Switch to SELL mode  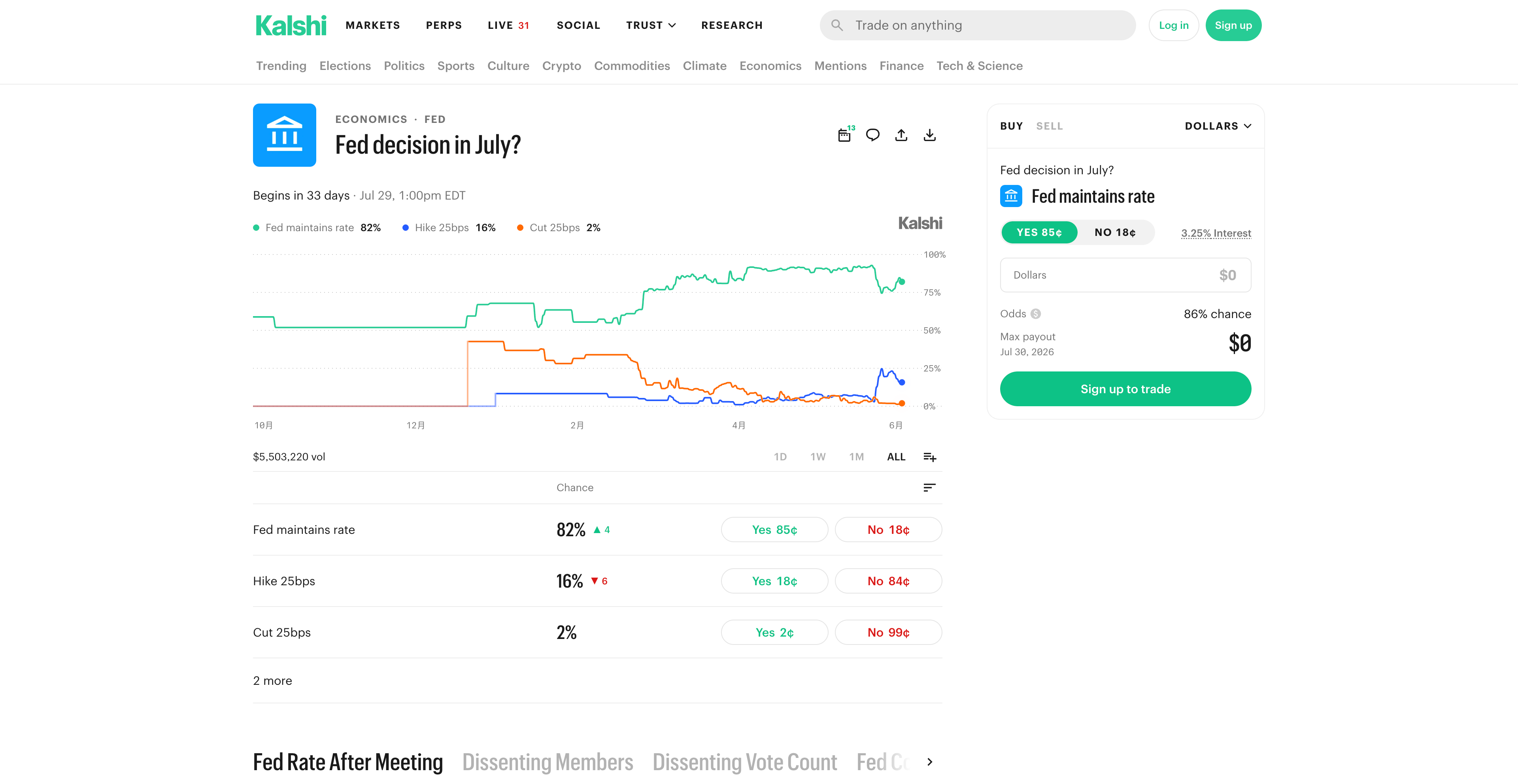[x=1050, y=126]
